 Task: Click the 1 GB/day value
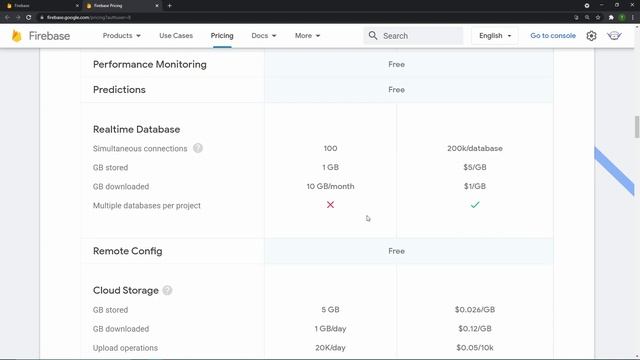click(330, 329)
